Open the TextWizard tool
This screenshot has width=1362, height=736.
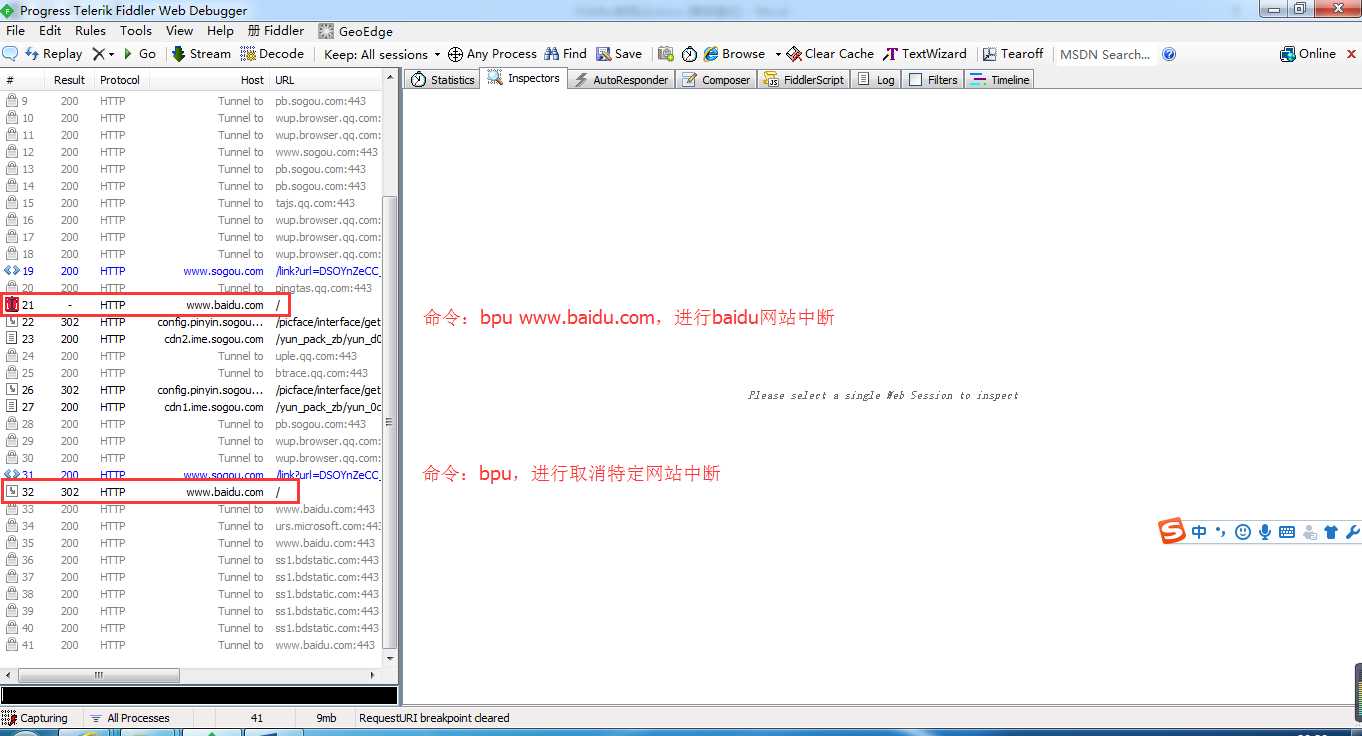(x=925, y=54)
